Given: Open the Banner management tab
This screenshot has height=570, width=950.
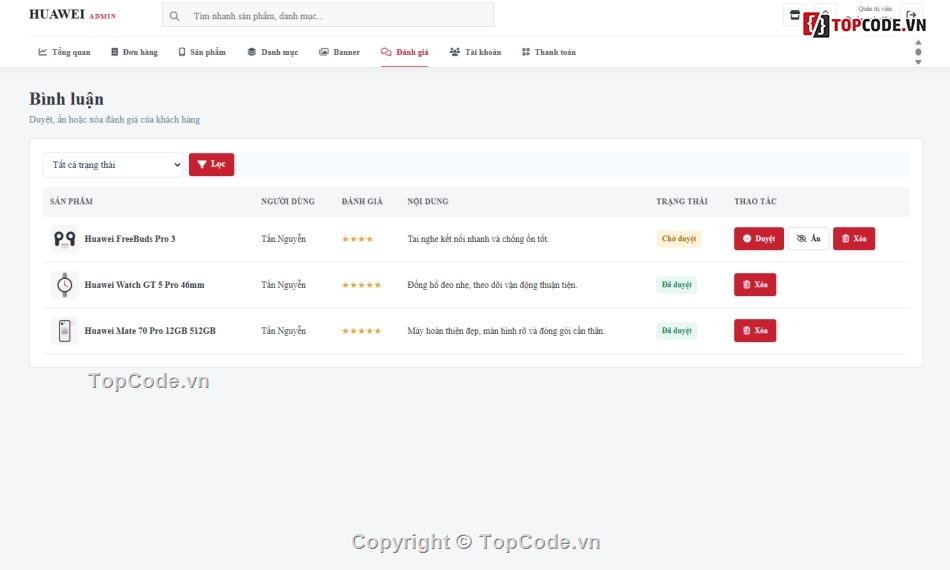Looking at the screenshot, I should (x=339, y=52).
